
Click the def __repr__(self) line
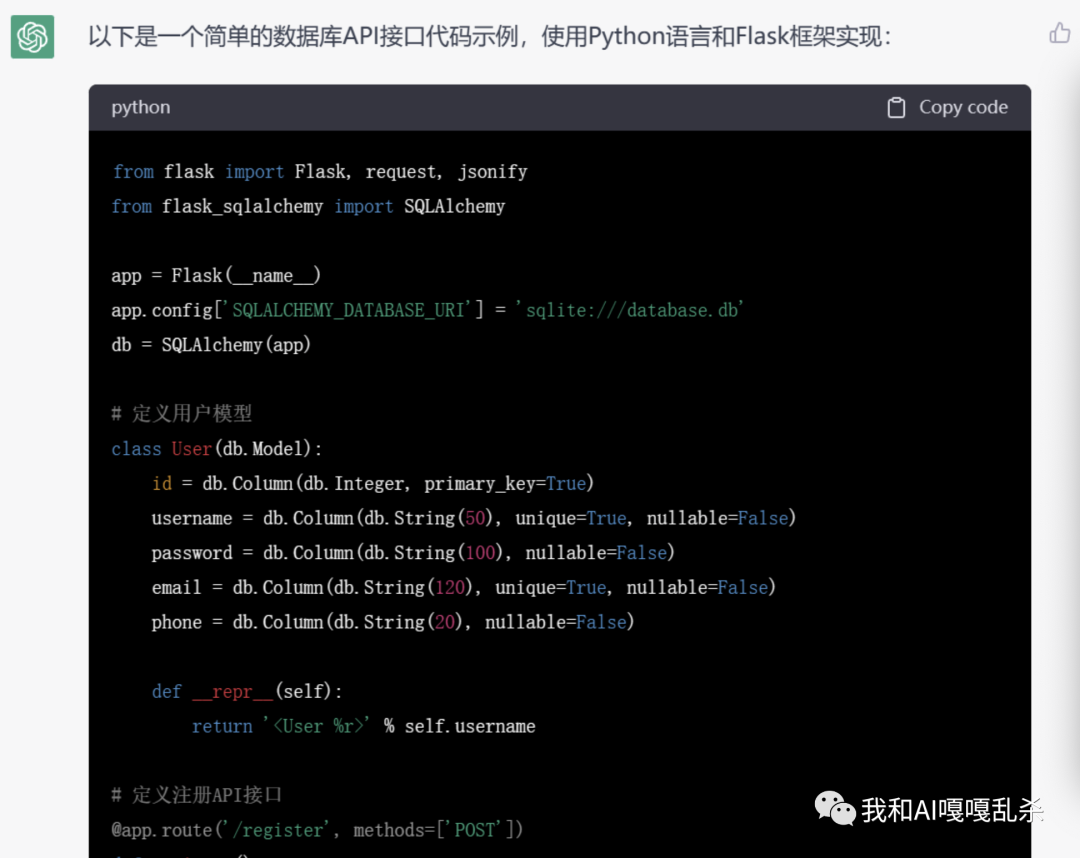click(247, 691)
